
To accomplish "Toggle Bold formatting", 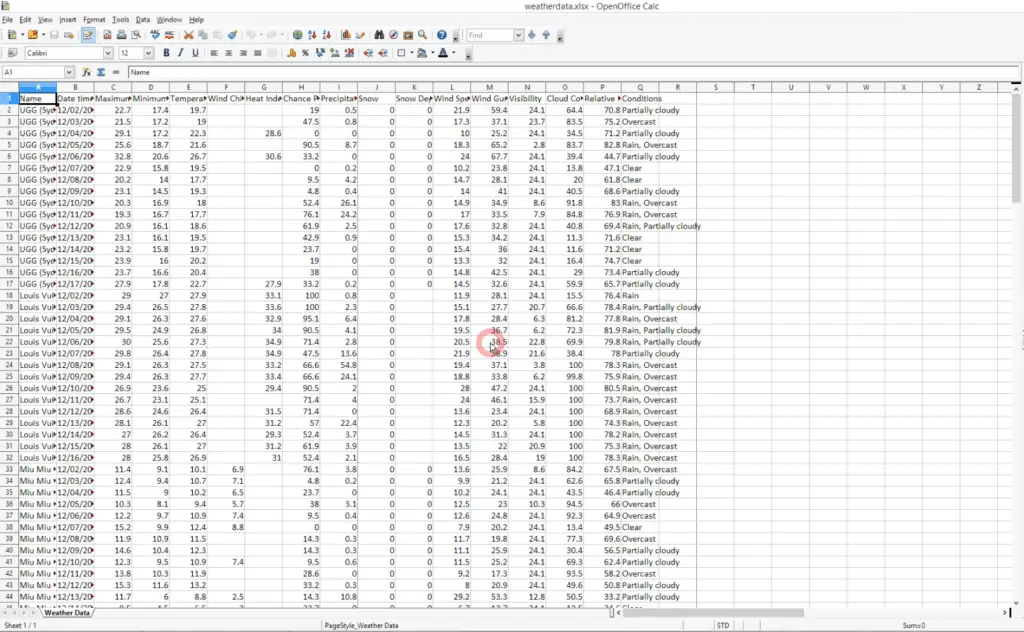I will (166, 53).
